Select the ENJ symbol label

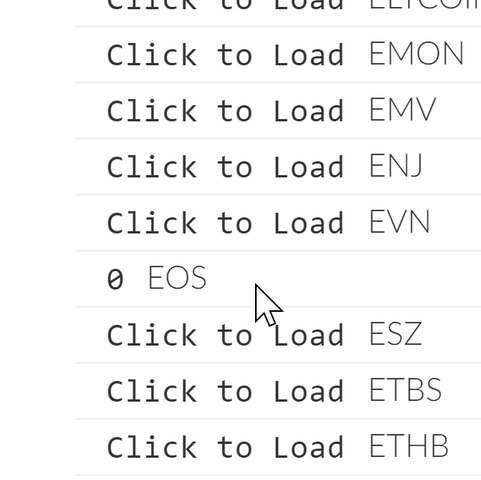(x=396, y=166)
